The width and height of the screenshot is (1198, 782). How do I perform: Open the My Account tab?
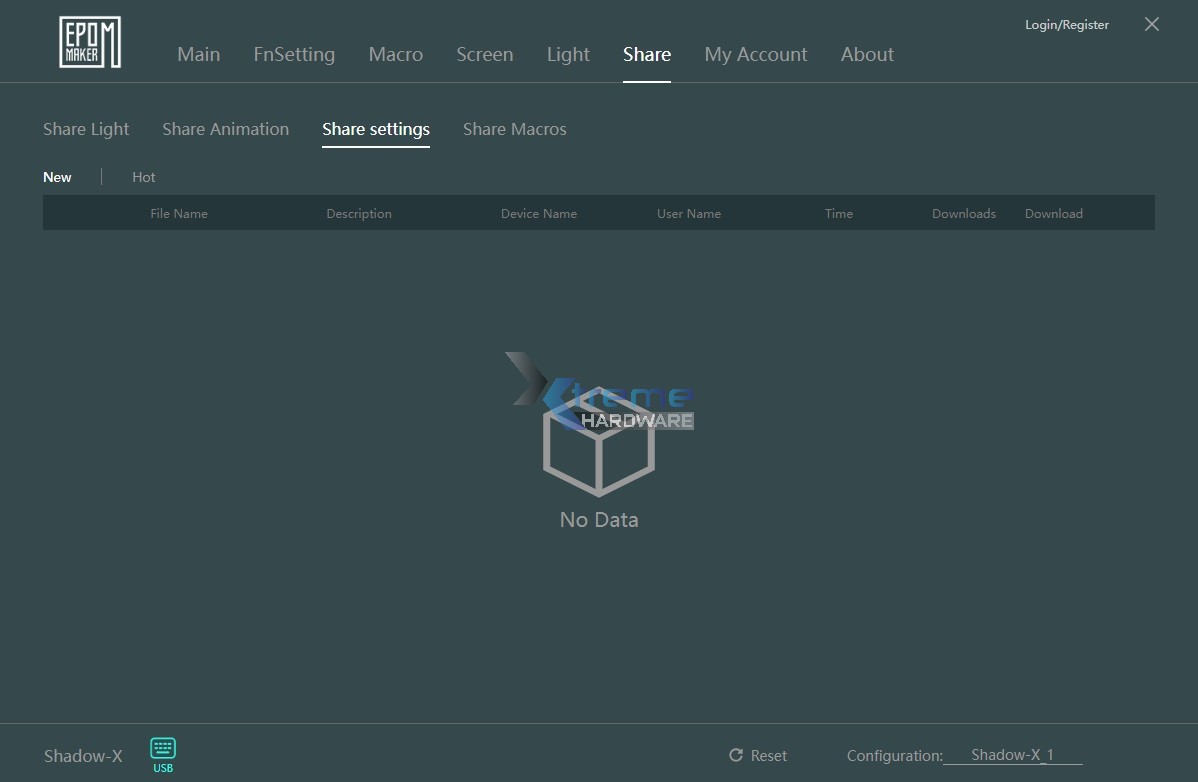point(755,55)
